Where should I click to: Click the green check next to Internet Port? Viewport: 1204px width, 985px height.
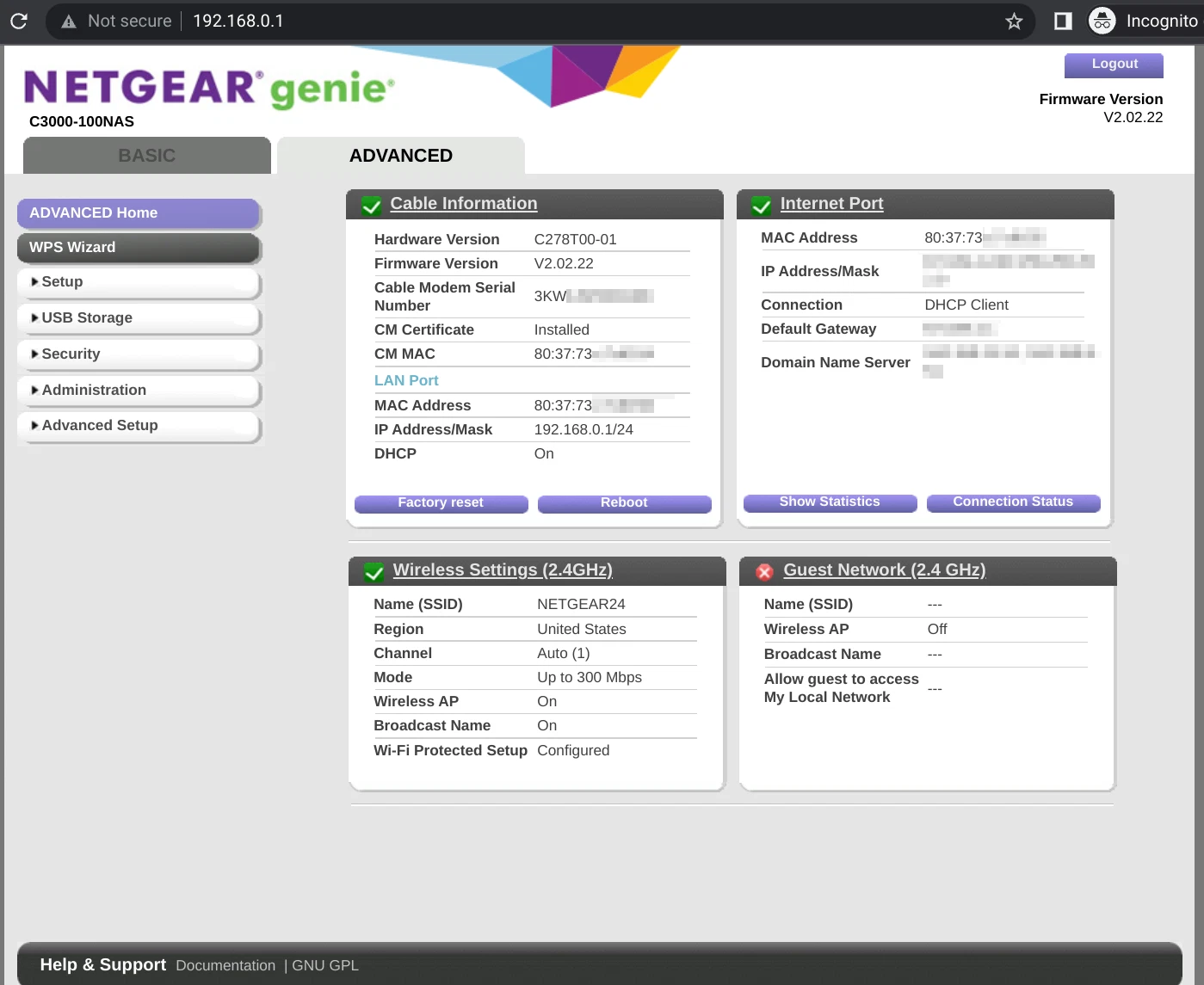[762, 206]
